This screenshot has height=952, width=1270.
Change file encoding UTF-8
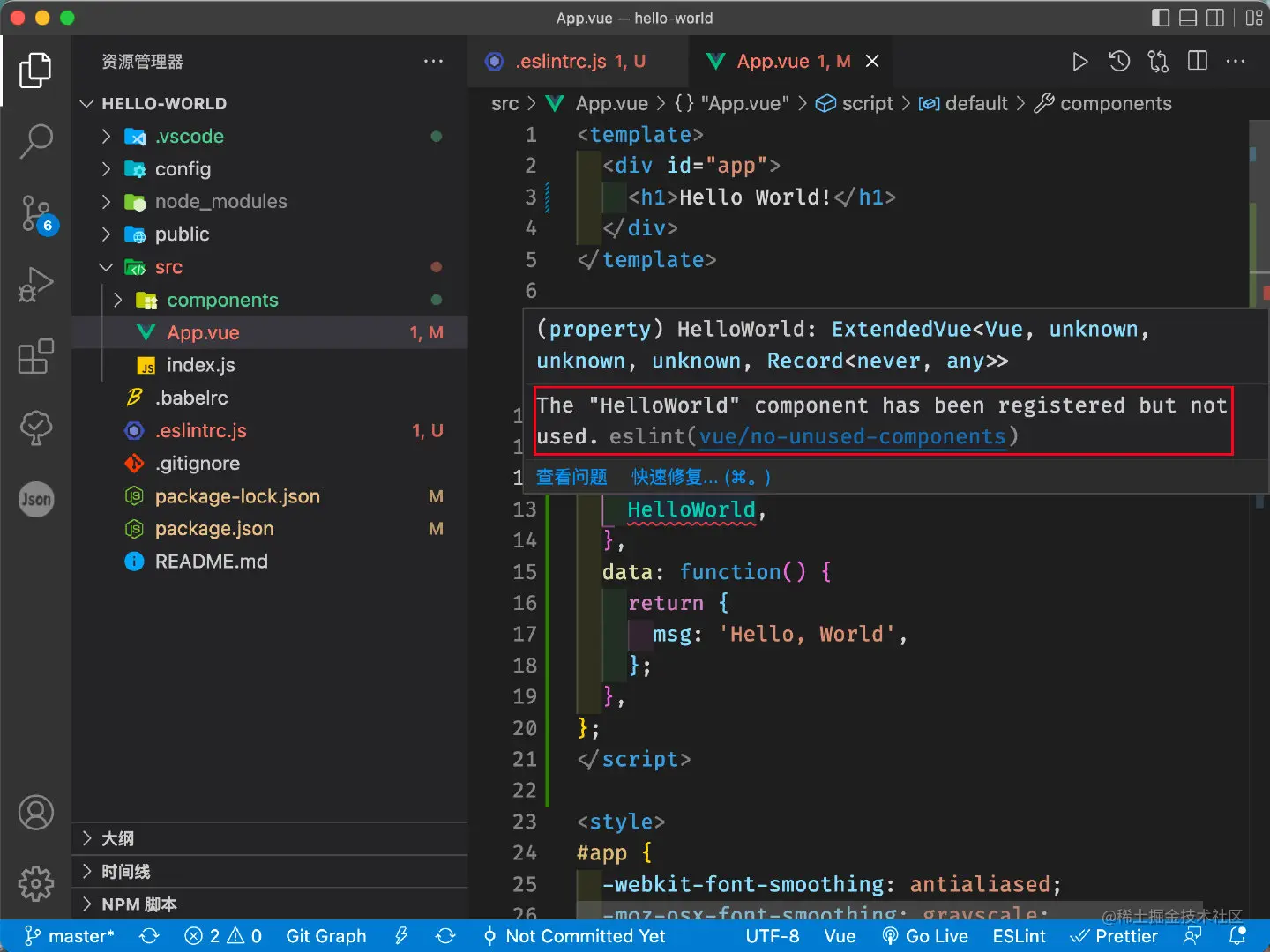tap(773, 936)
